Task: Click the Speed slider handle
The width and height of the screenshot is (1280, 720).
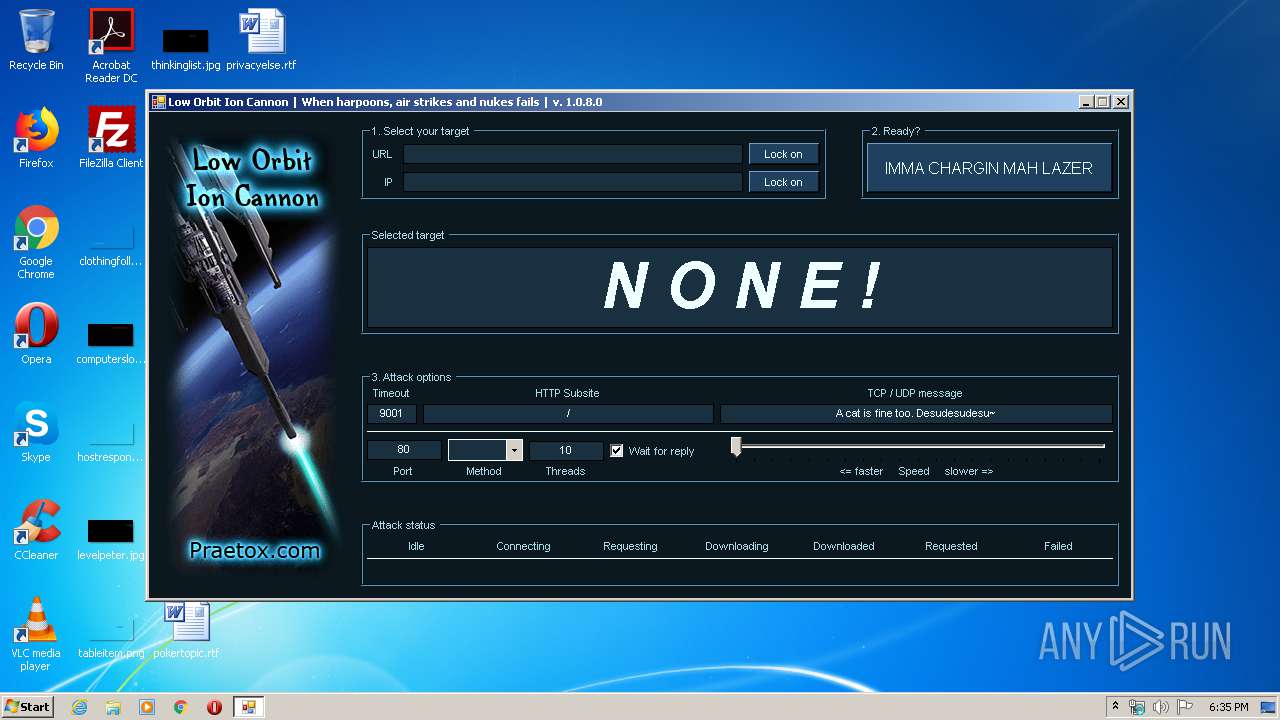Action: point(736,446)
